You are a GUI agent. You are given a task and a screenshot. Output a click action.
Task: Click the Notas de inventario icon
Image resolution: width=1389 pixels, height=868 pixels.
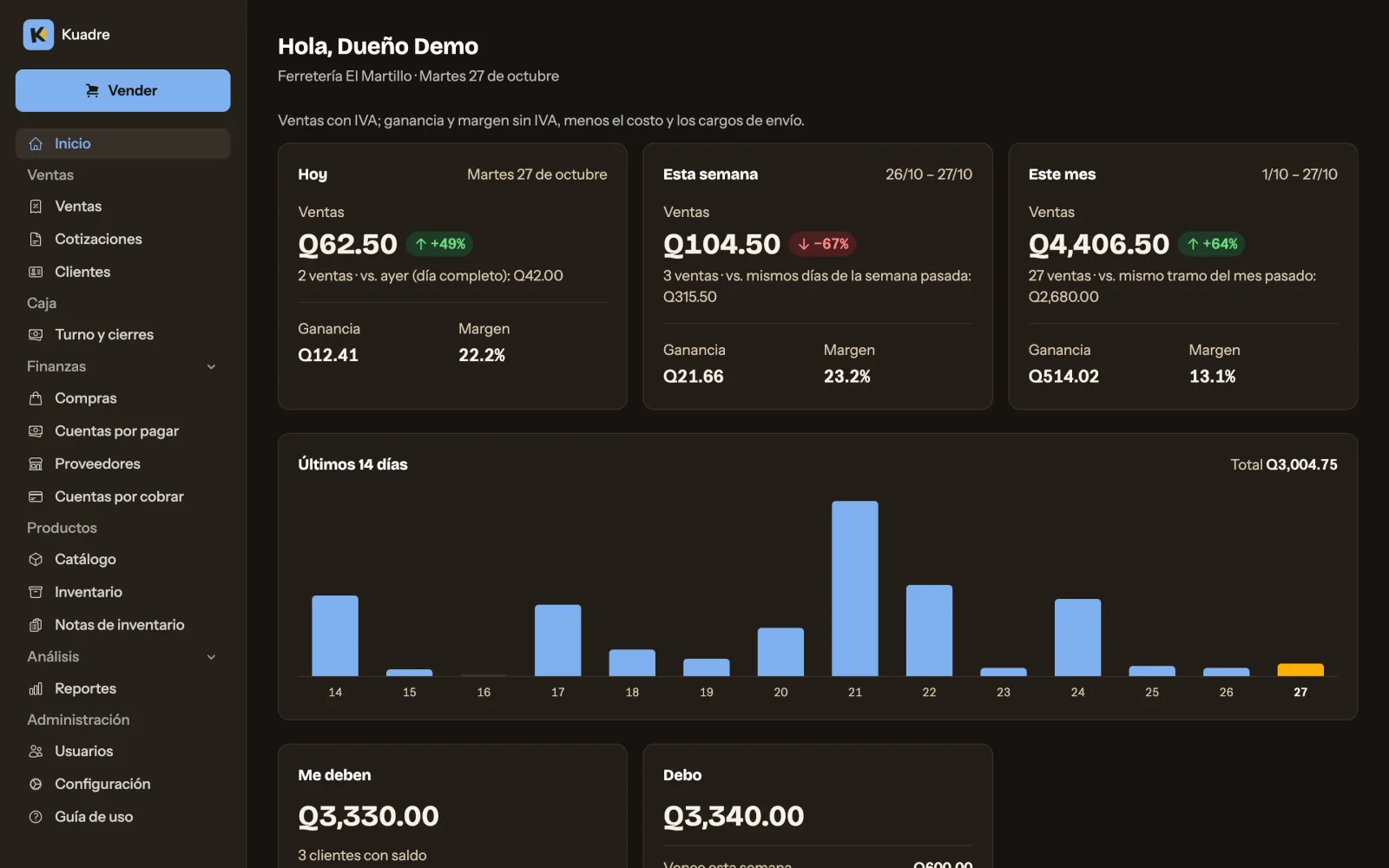[36, 626]
